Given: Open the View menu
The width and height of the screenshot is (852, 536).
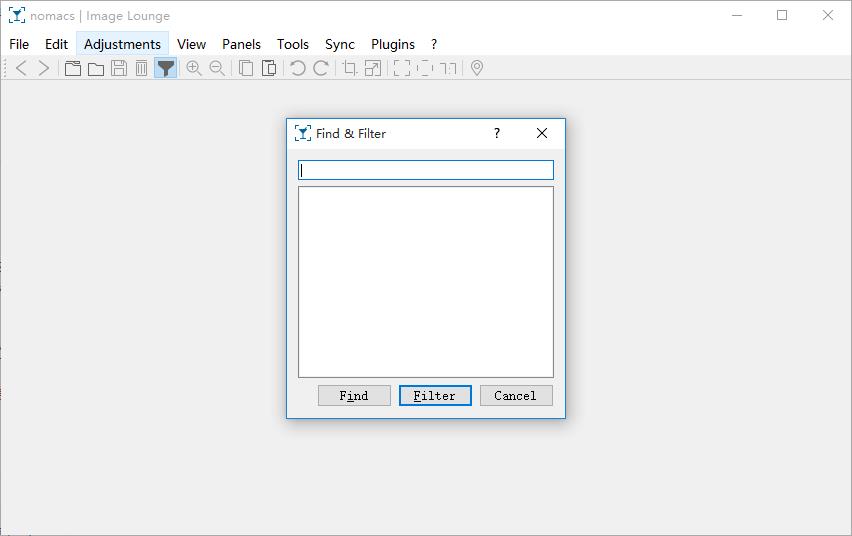Looking at the screenshot, I should (191, 44).
